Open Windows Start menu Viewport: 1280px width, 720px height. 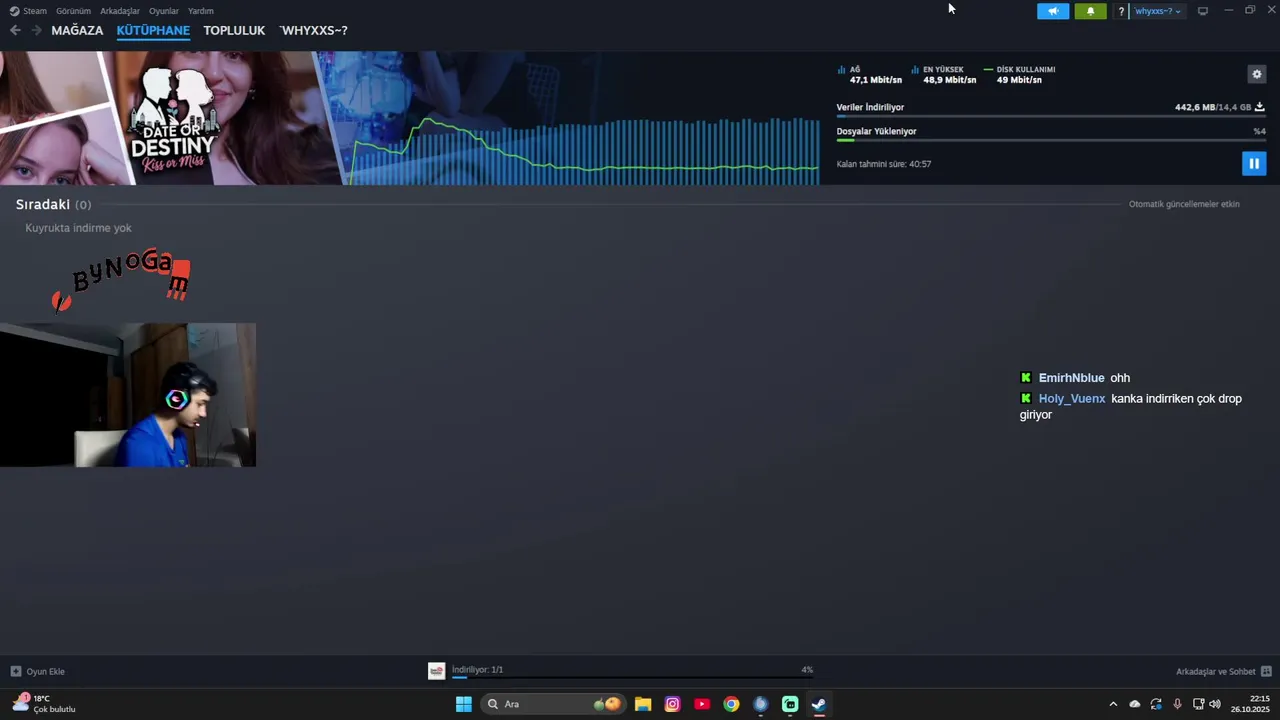click(464, 704)
